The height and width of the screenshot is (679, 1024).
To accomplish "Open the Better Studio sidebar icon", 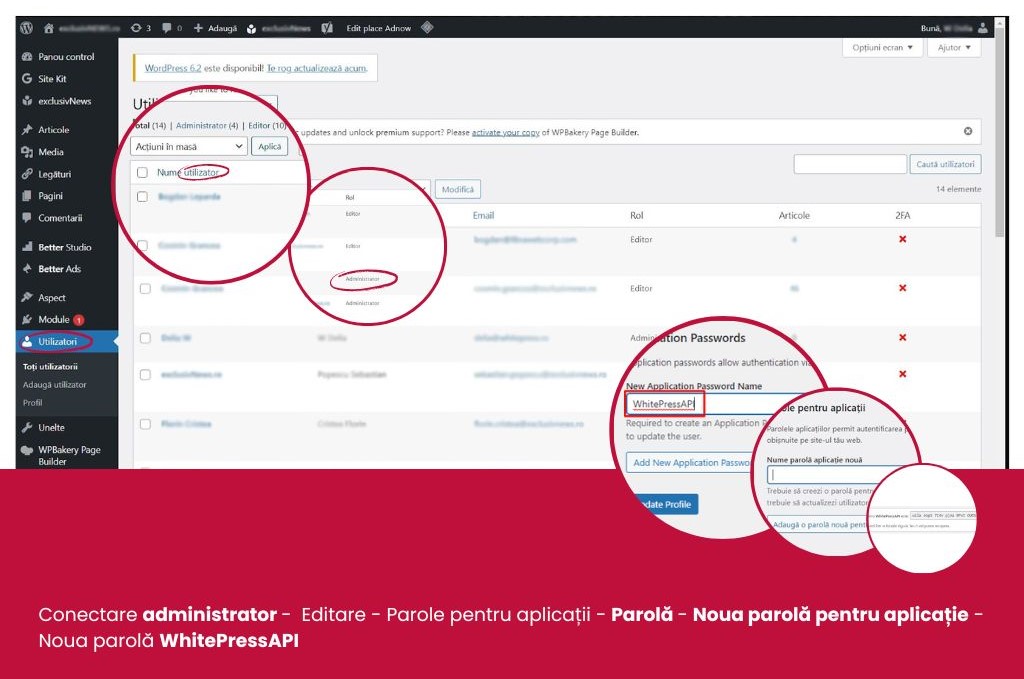I will tap(27, 247).
